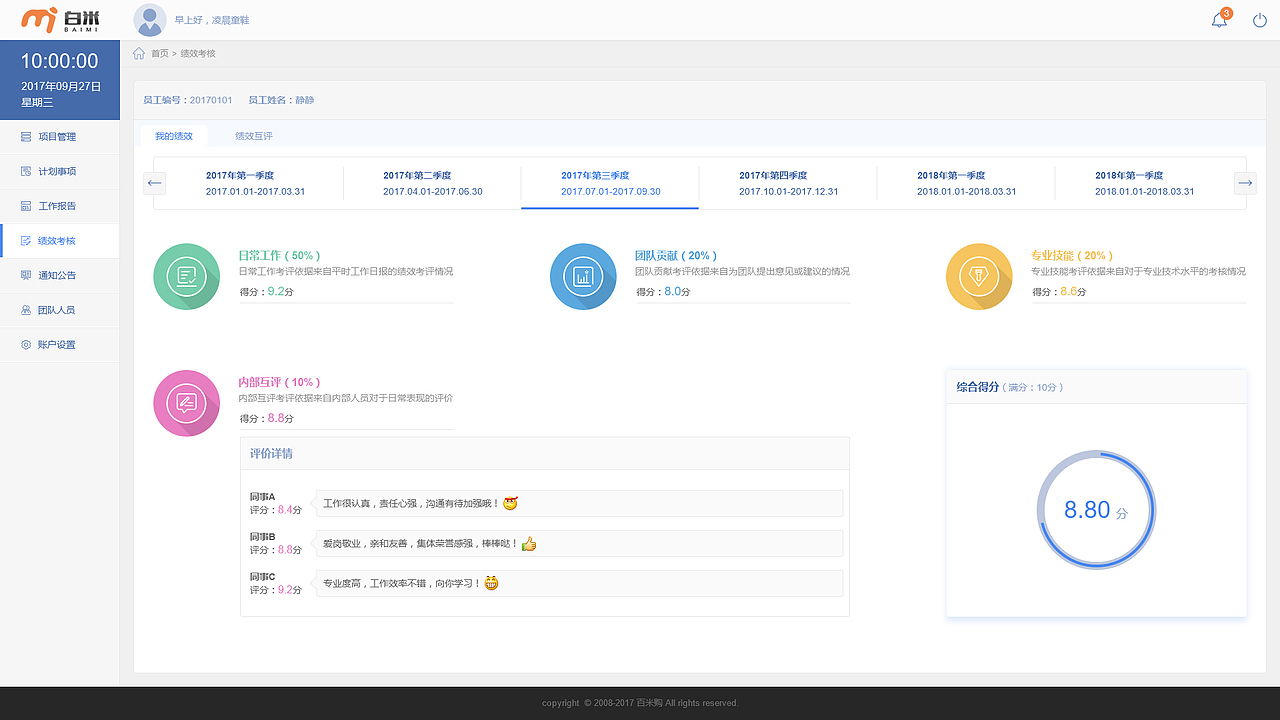Image resolution: width=1280 pixels, height=720 pixels.
Task: Click 日常工作 score 9.2分
Action: click(279, 292)
